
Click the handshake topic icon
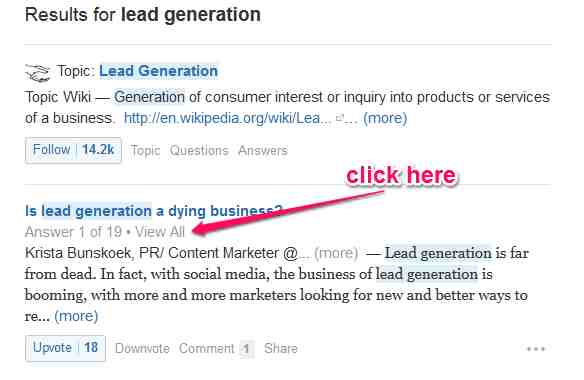point(37,73)
